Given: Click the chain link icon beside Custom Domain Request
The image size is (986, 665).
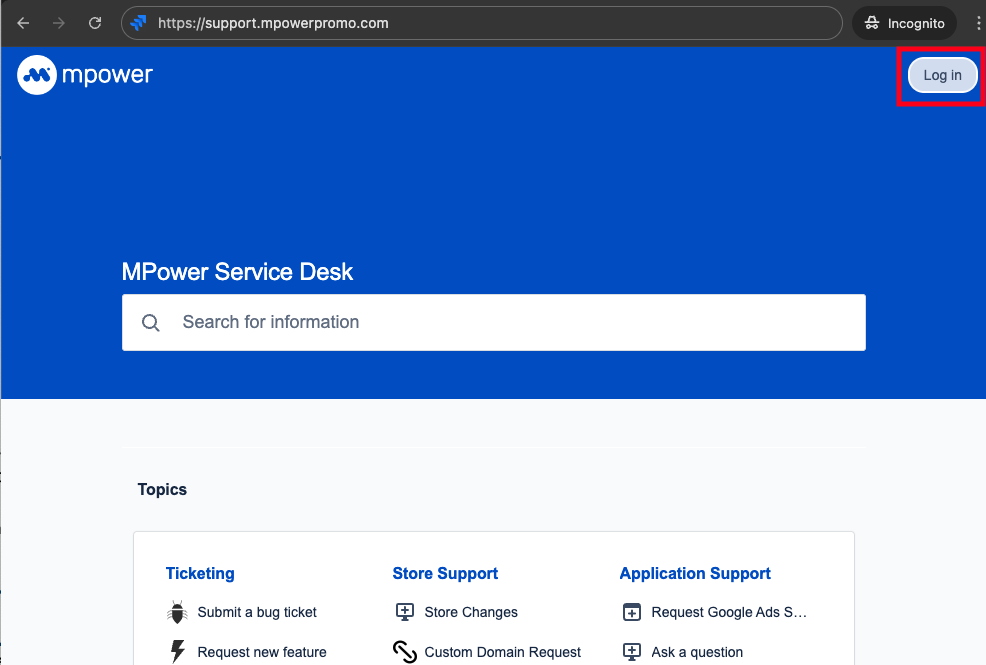Looking at the screenshot, I should click(404, 652).
